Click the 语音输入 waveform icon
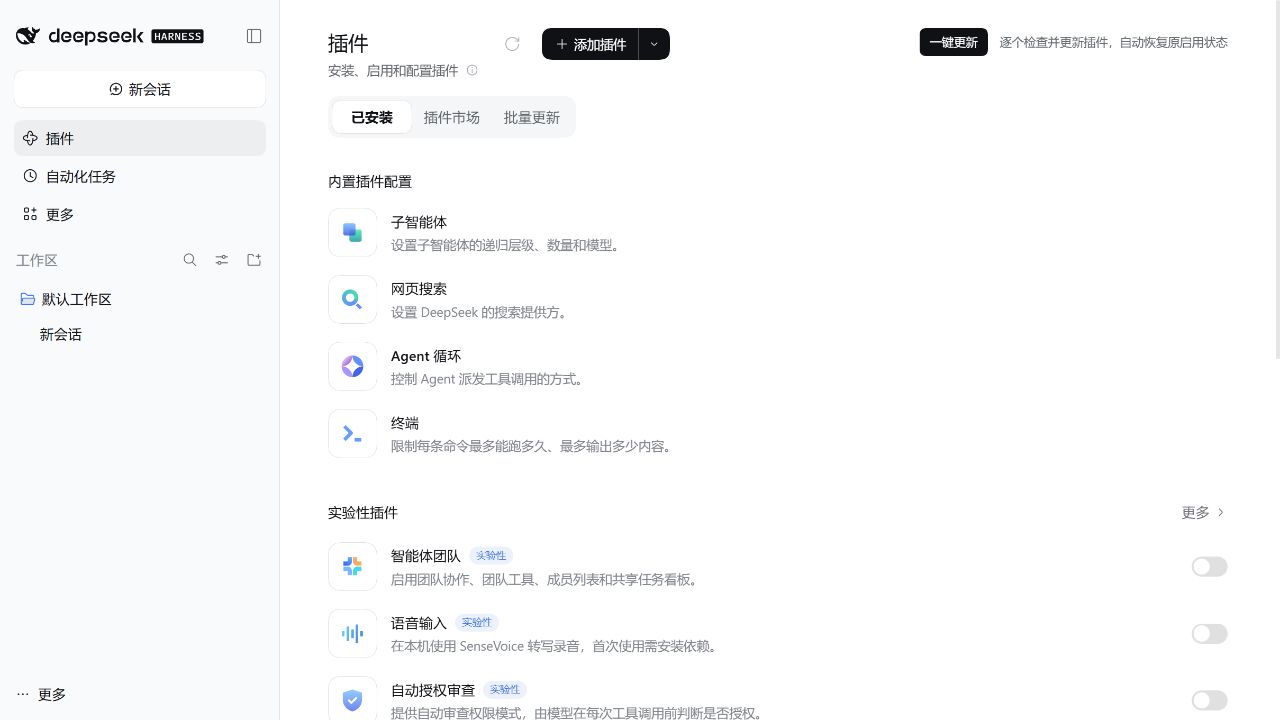Screen dimensions: 1280x720 (352, 634)
